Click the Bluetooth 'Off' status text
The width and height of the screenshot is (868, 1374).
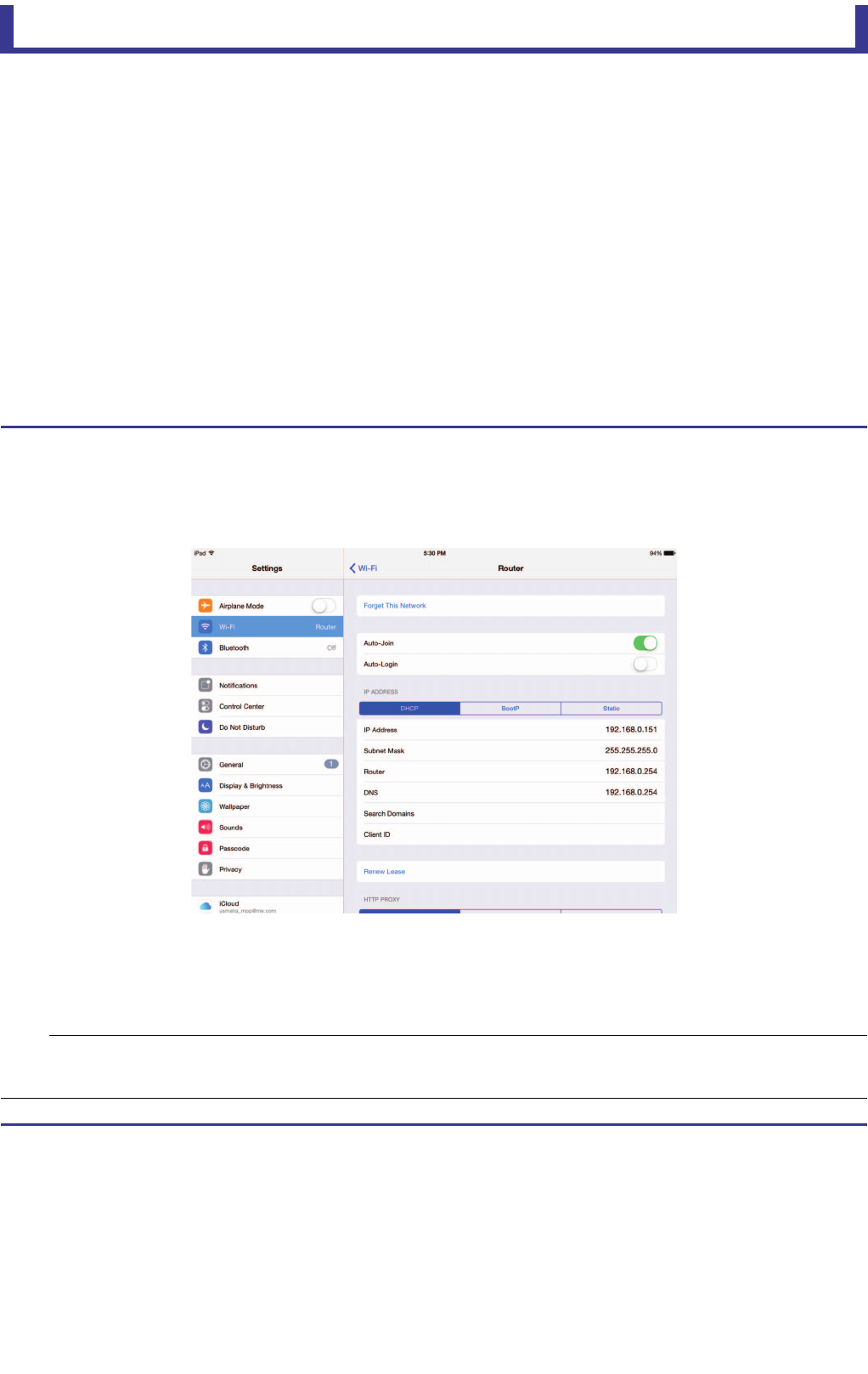click(x=331, y=647)
